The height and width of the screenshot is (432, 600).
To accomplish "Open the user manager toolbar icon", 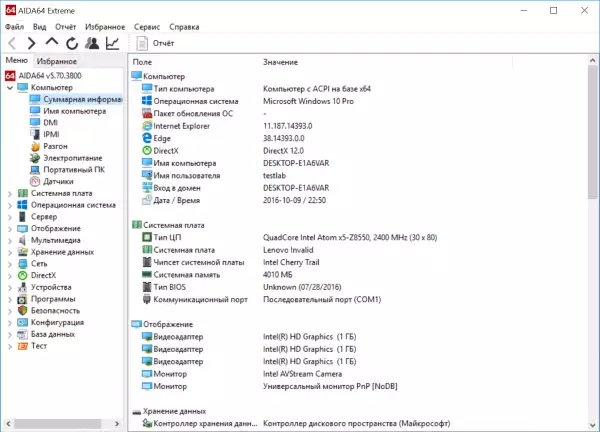I will click(92, 43).
